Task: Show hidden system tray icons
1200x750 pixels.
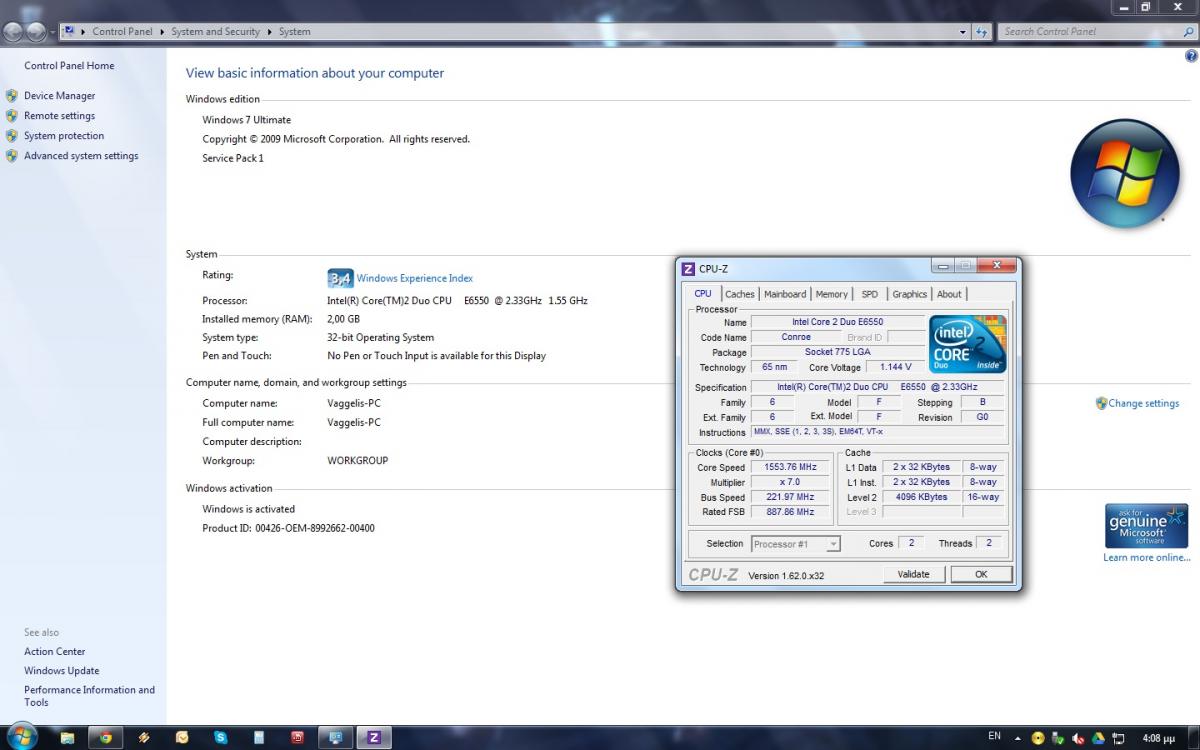Action: pyautogui.click(x=1018, y=738)
